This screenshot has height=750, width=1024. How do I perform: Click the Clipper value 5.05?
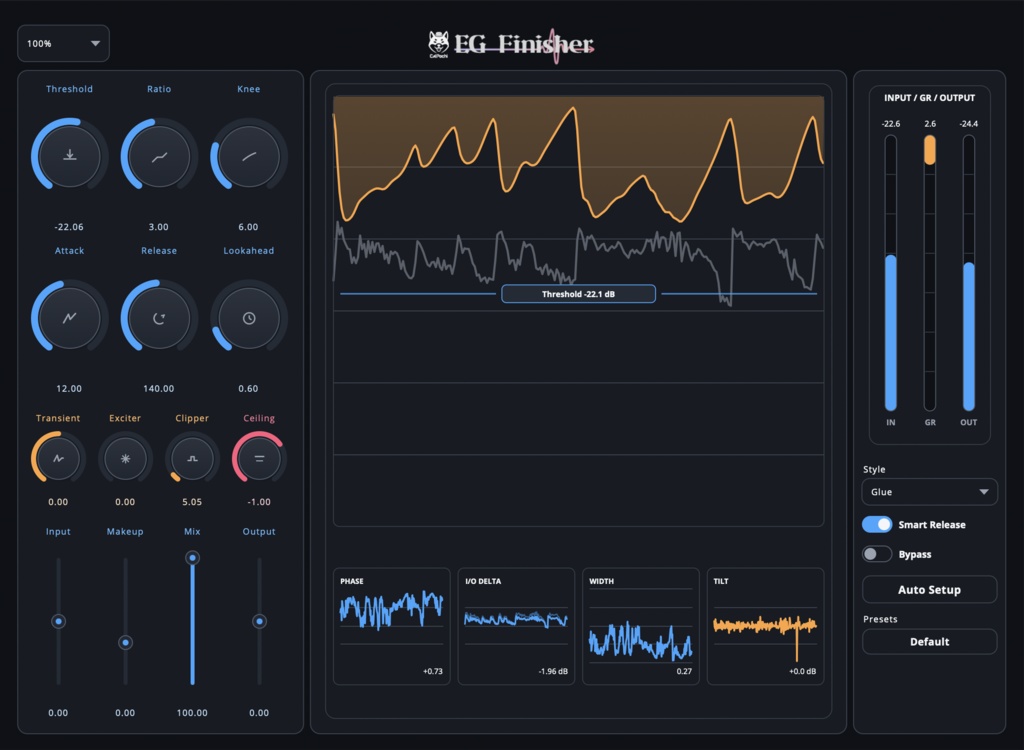point(192,502)
